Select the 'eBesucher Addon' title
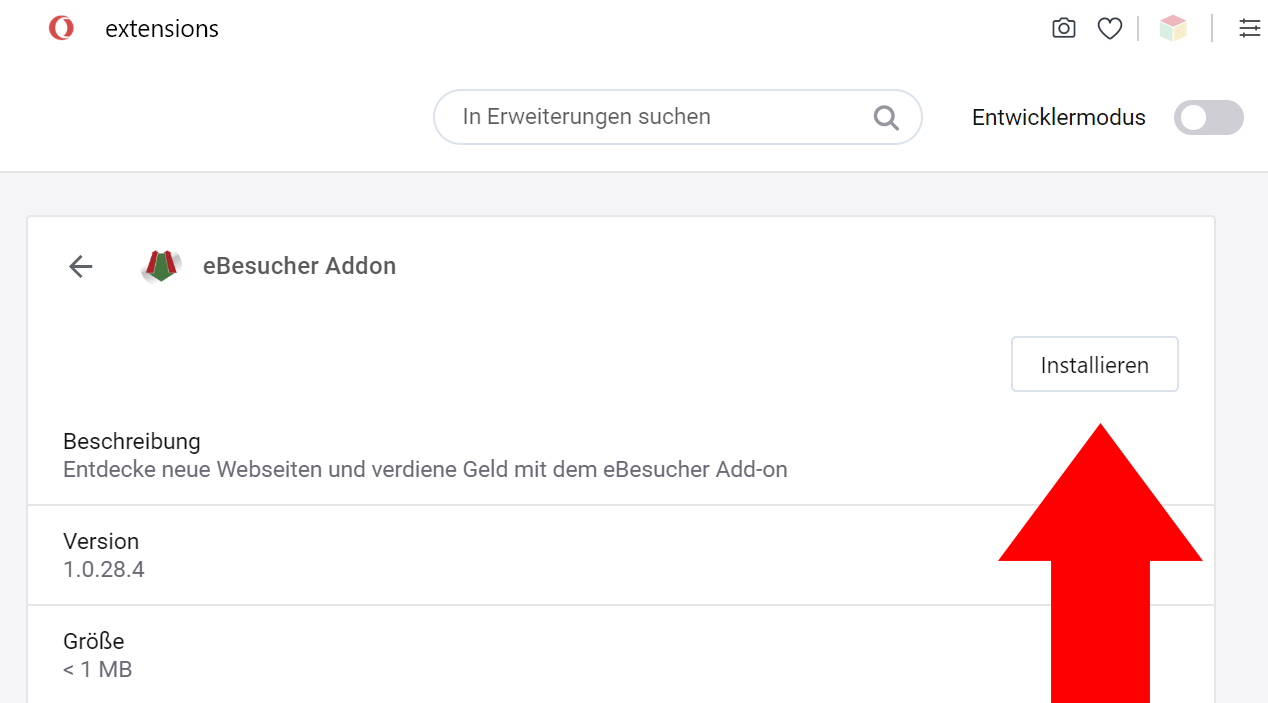 tap(299, 266)
